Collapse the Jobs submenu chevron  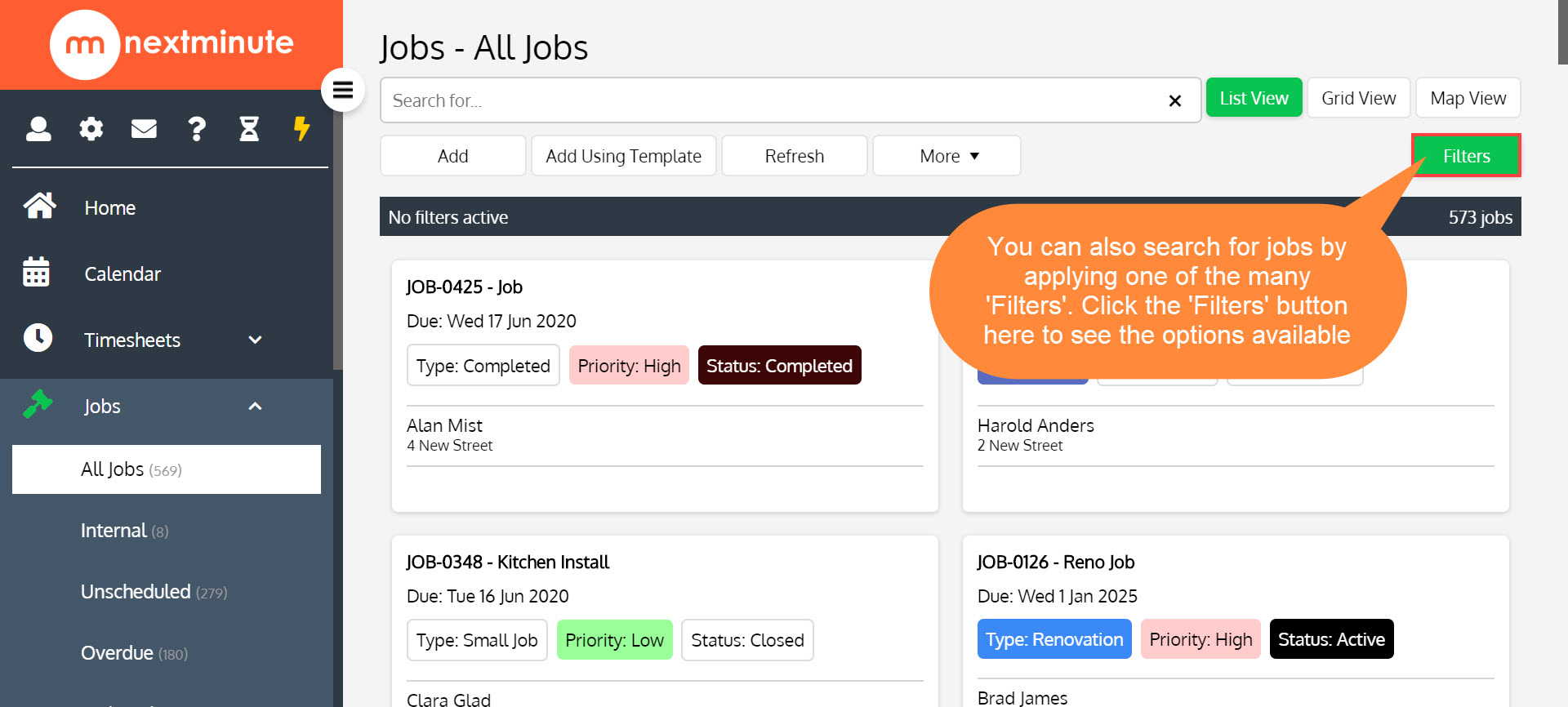click(255, 406)
